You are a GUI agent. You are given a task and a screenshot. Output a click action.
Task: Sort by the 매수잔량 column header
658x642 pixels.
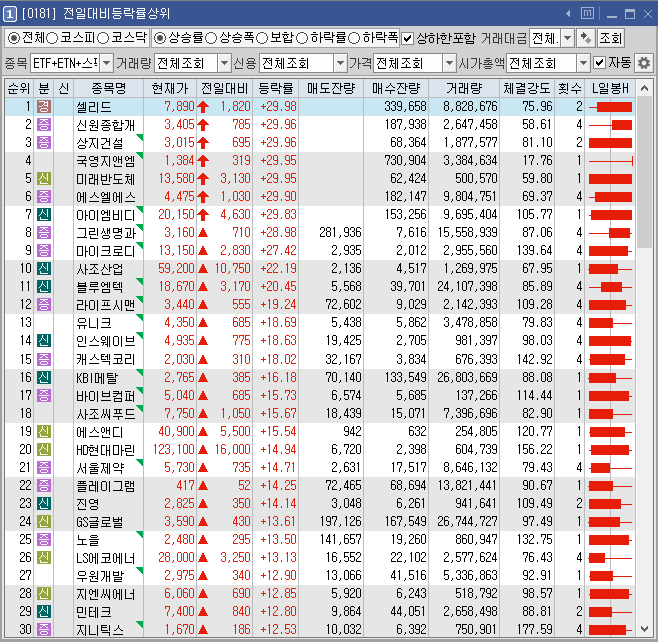(396, 88)
